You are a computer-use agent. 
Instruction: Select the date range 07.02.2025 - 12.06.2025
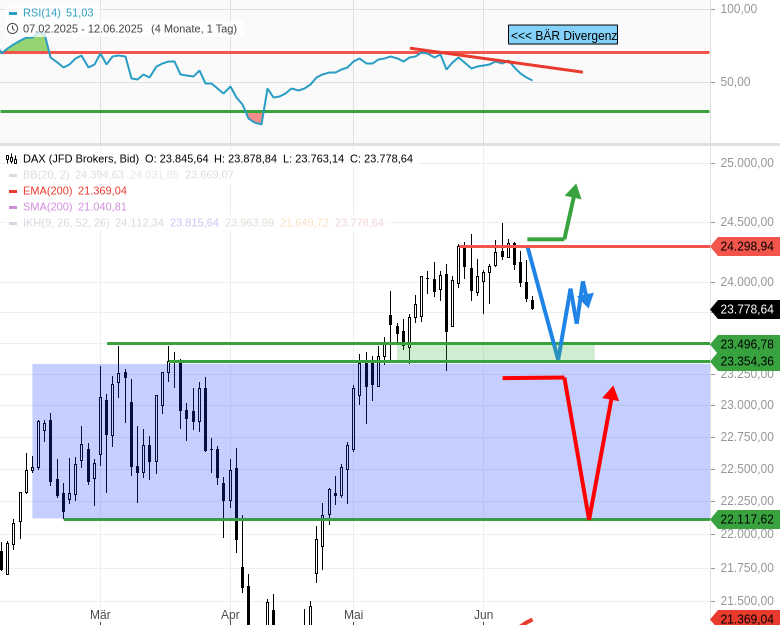click(x=83, y=29)
